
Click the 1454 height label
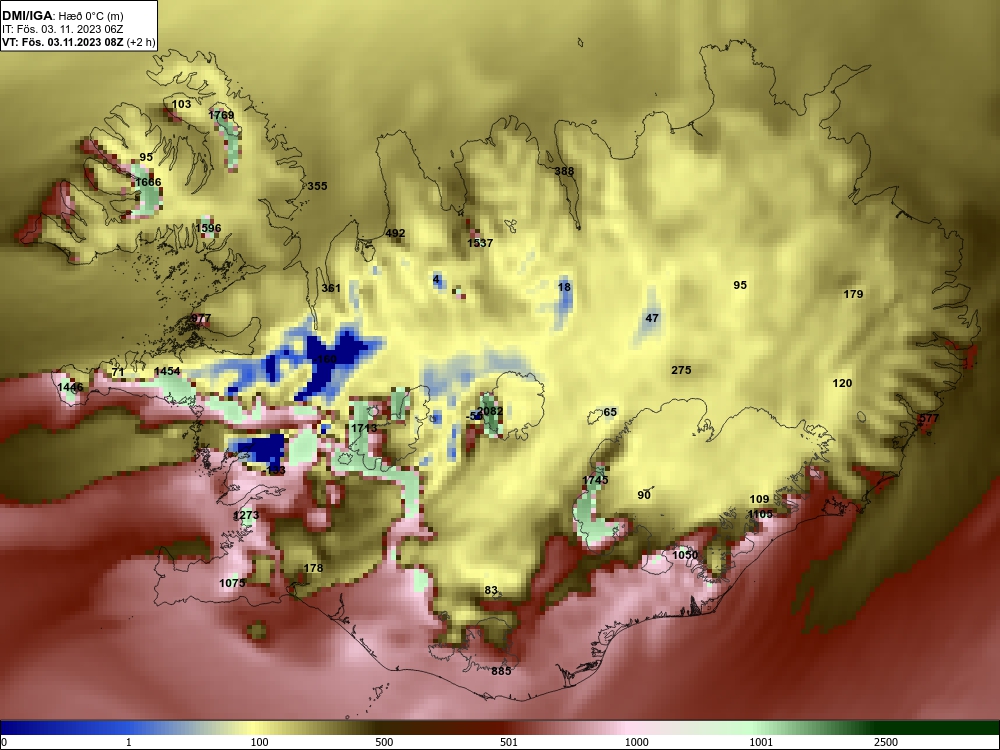[167, 371]
